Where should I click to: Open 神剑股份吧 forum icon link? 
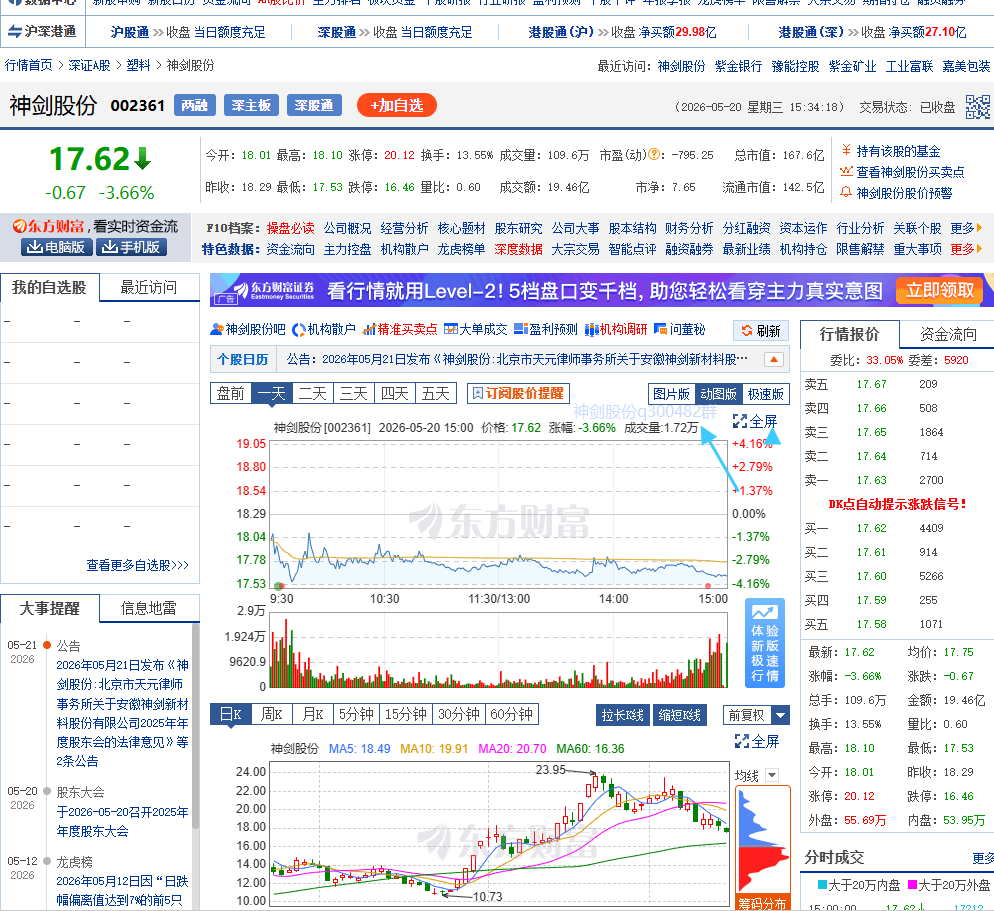pos(248,329)
